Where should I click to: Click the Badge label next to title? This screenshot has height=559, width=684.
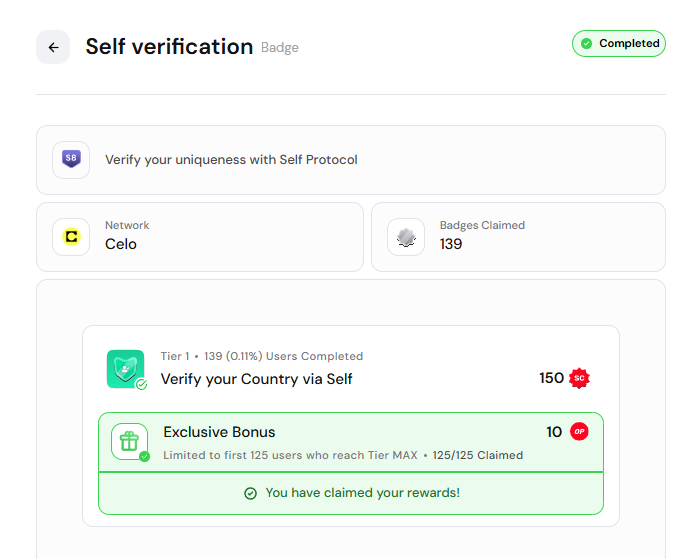point(280,48)
